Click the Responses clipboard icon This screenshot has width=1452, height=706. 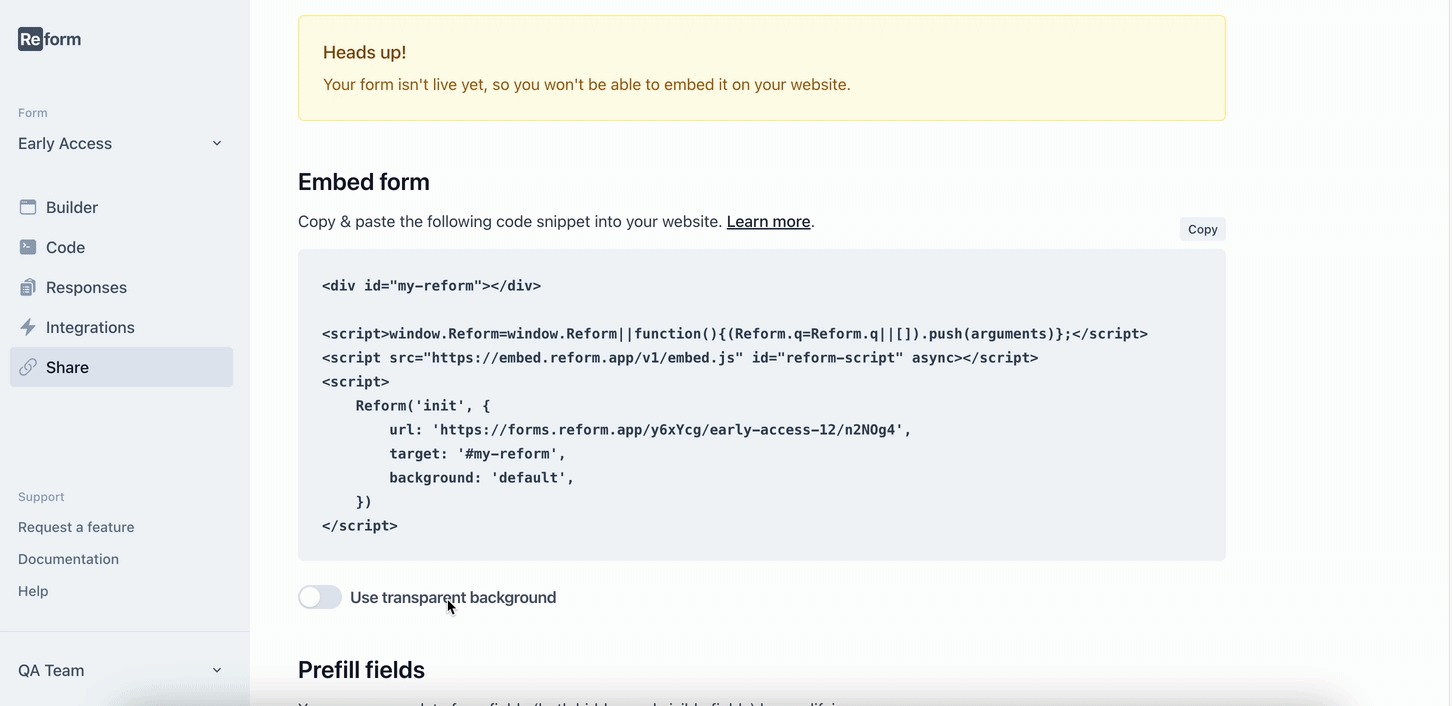tap(28, 287)
